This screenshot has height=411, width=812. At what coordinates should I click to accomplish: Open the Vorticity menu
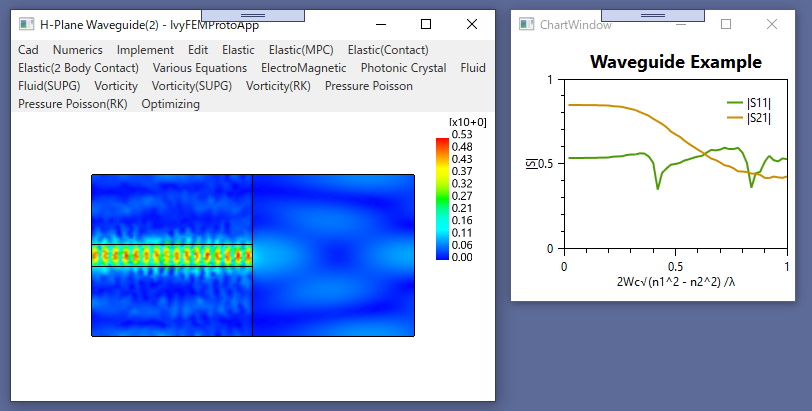tap(116, 86)
